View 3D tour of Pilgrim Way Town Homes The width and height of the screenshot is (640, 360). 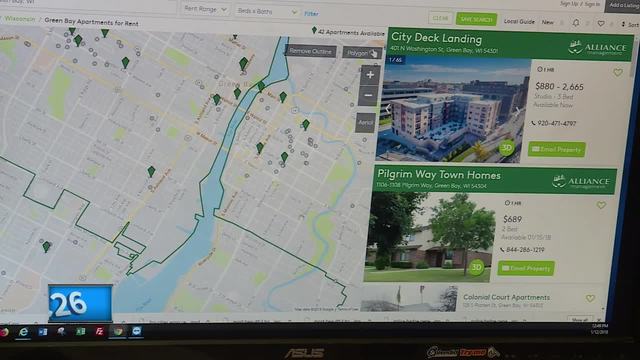click(x=476, y=267)
